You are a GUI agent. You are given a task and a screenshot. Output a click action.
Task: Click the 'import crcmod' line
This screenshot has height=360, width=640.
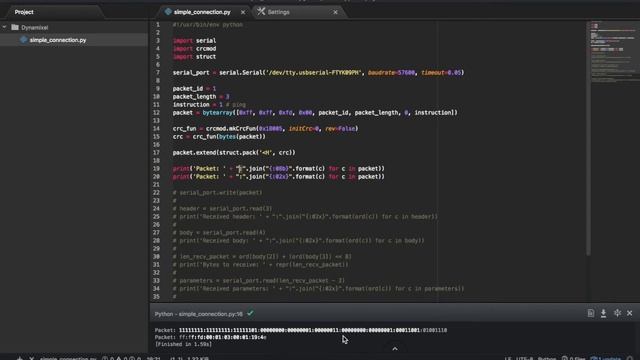click(194, 49)
